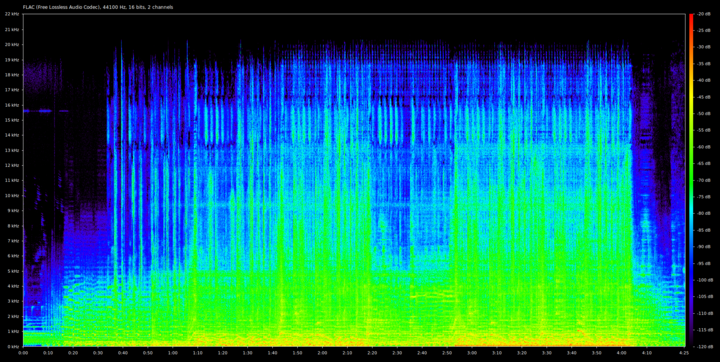The image size is (720, 362).
Task: Click the 3 kHz frequency axis label
Action: pyautogui.click(x=12, y=301)
